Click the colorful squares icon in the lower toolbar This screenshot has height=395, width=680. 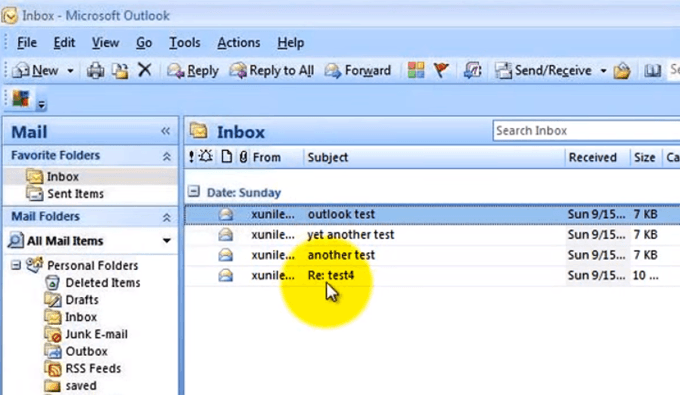click(21, 98)
